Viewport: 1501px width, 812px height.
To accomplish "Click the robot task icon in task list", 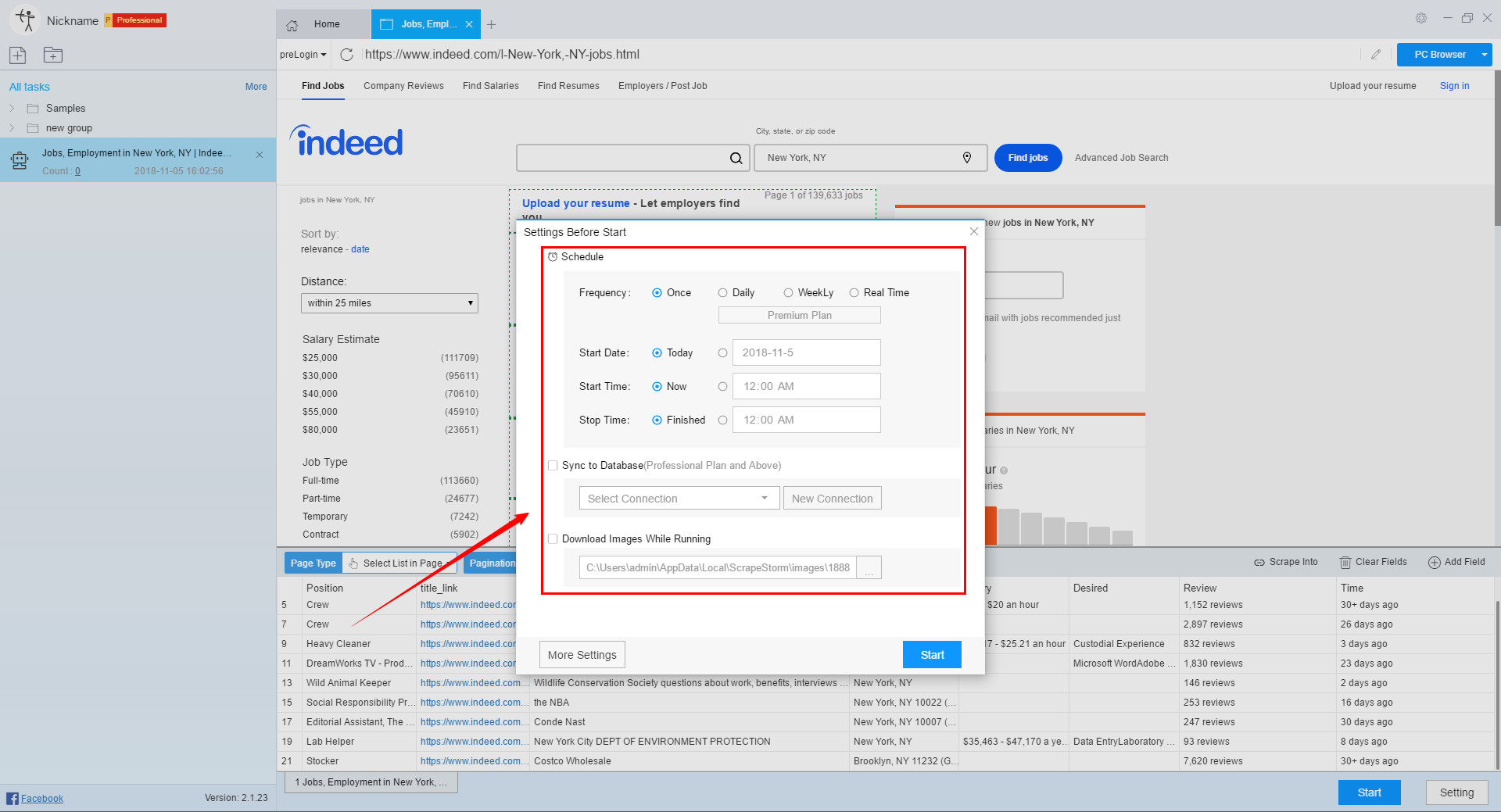I will click(x=20, y=161).
